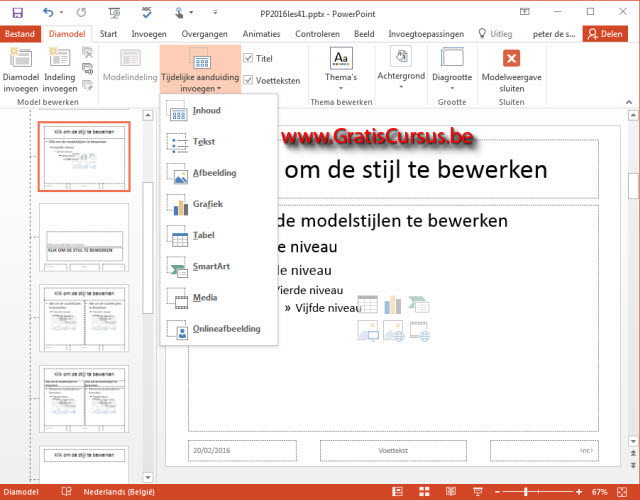Expand Tijdelijke aanduiding invoegen dropdown
This screenshot has width=640, height=500.
click(200, 70)
